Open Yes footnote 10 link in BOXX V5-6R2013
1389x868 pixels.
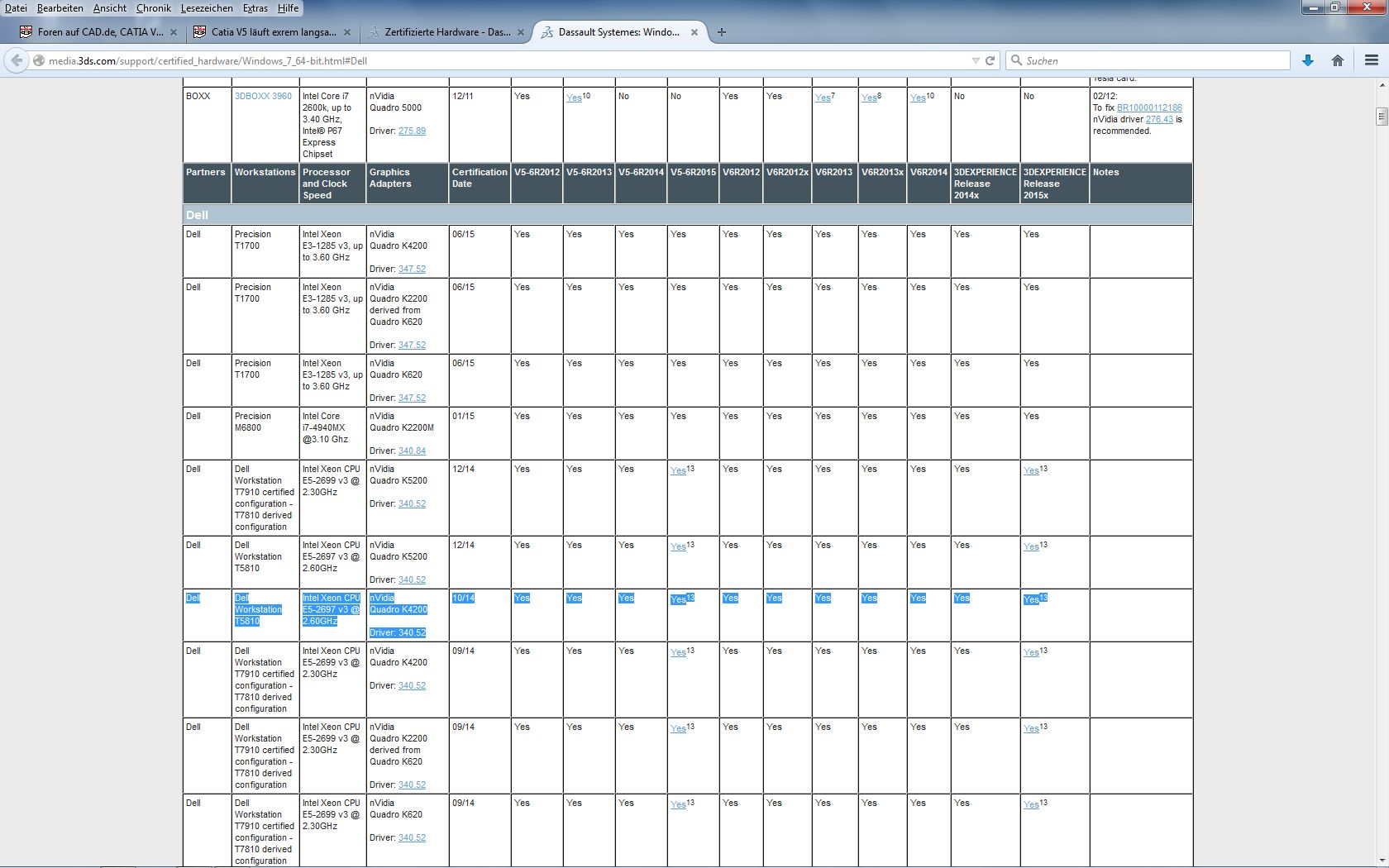[x=574, y=98]
